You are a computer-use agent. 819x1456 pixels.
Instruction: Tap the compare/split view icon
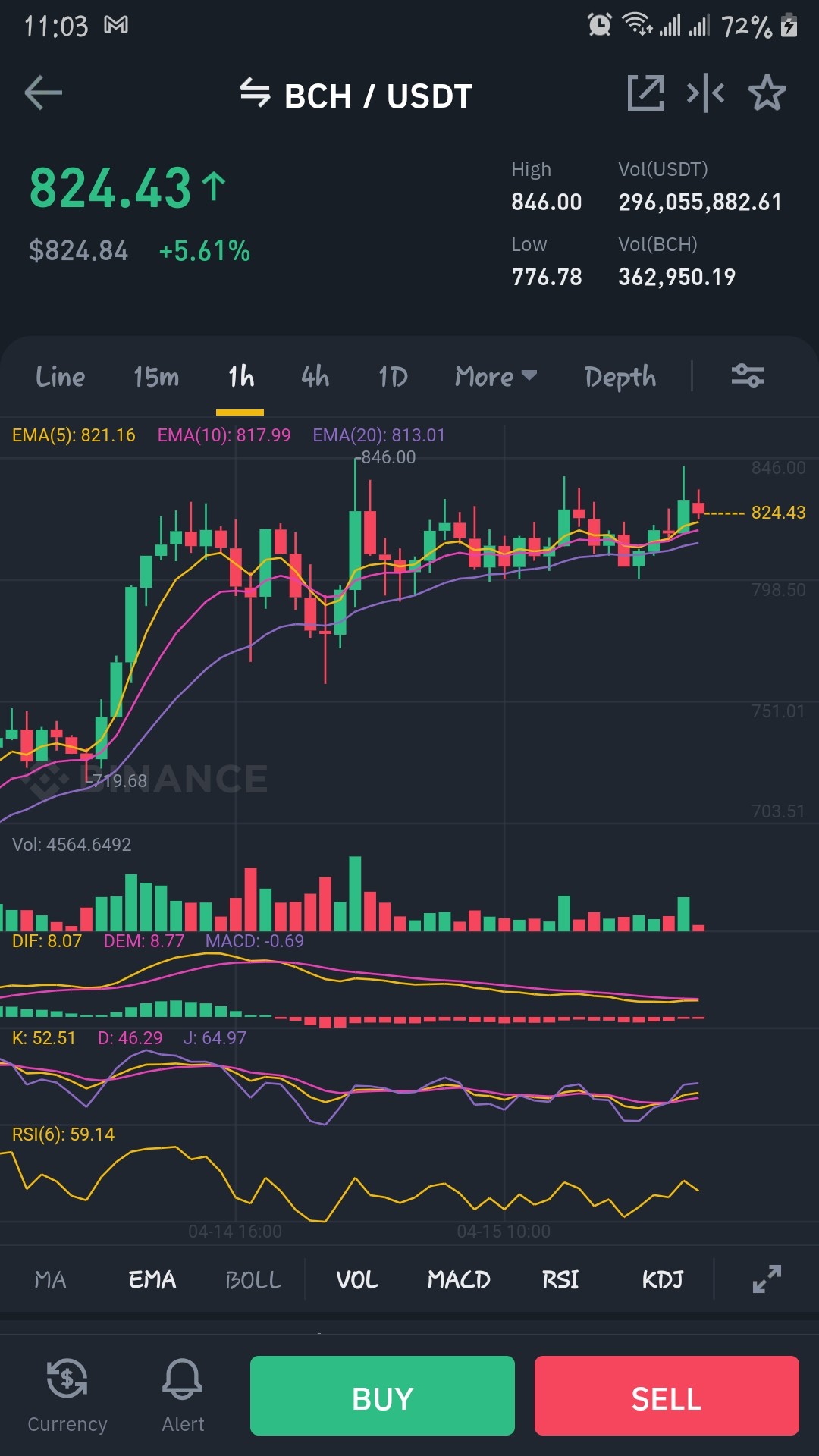(x=705, y=93)
